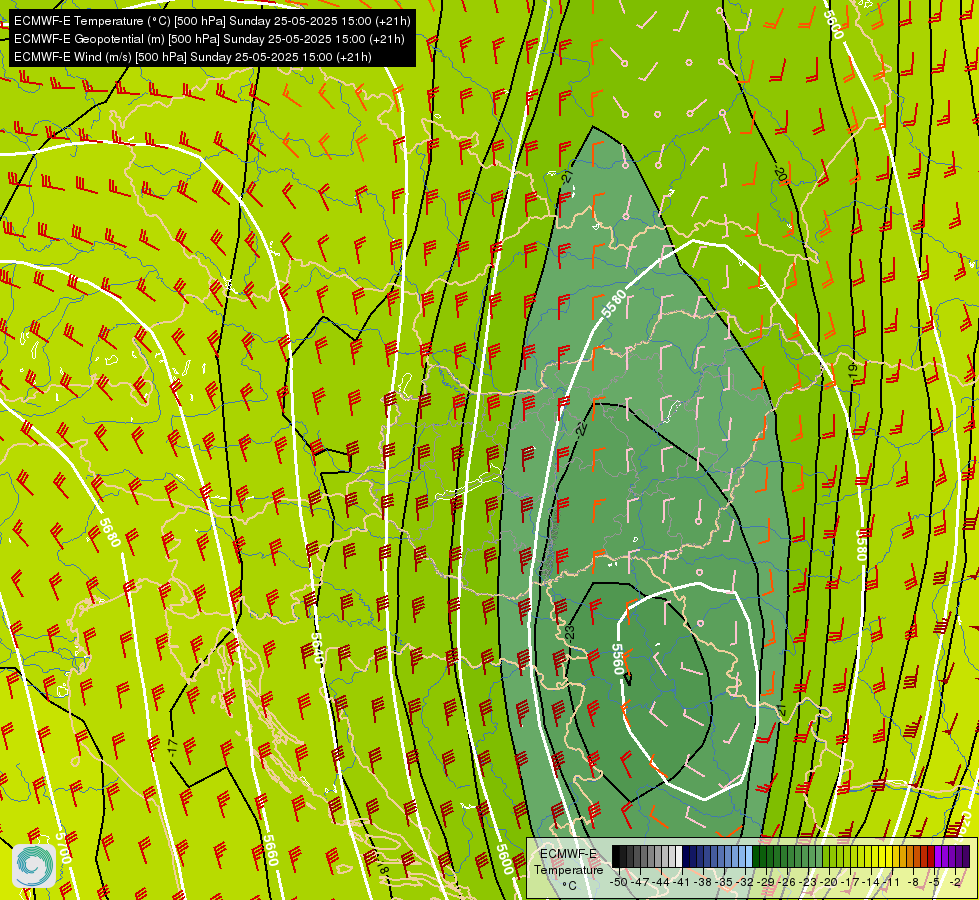979x900 pixels.
Task: Select the ECMWF-E Geopotential 500 hPa title line
Action: (x=209, y=39)
